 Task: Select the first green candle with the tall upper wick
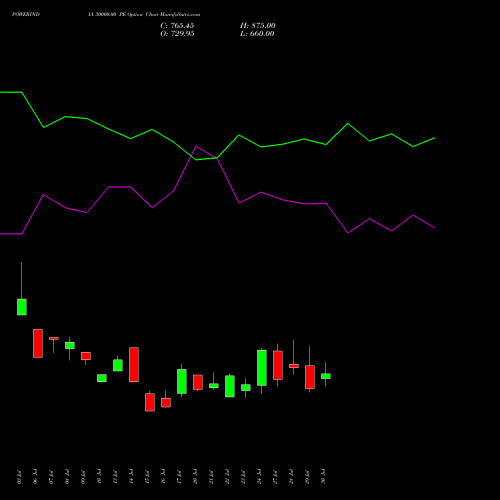[22, 307]
